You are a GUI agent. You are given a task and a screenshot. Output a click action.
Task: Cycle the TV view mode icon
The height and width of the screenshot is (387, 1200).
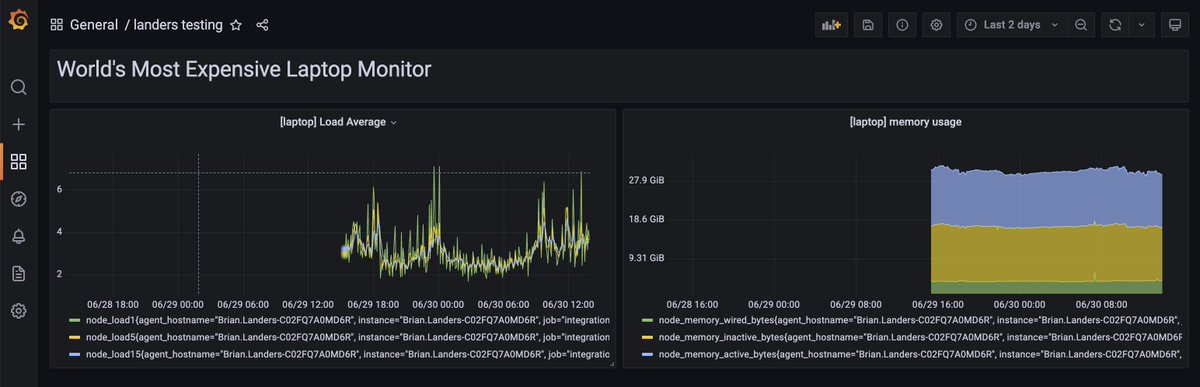click(1175, 25)
